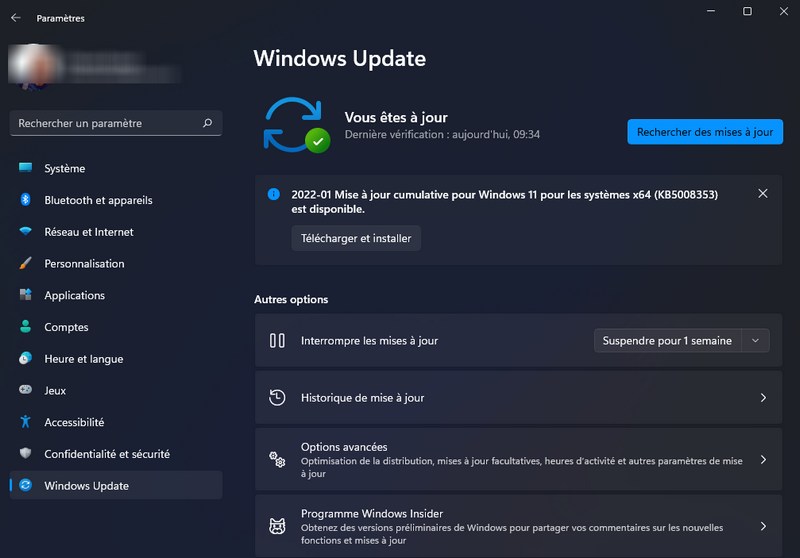Image resolution: width=800 pixels, height=558 pixels.
Task: Click the Comptes person icon
Action: coord(26,326)
